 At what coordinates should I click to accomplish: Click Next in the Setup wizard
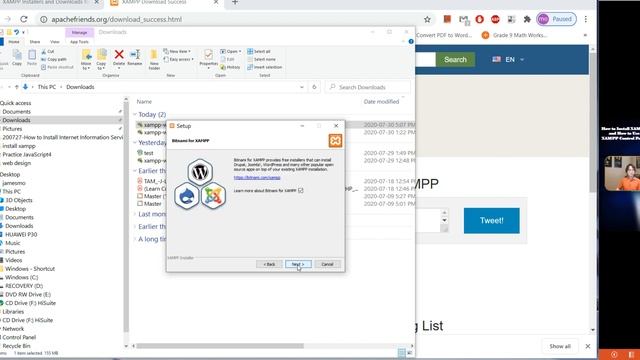click(298, 264)
